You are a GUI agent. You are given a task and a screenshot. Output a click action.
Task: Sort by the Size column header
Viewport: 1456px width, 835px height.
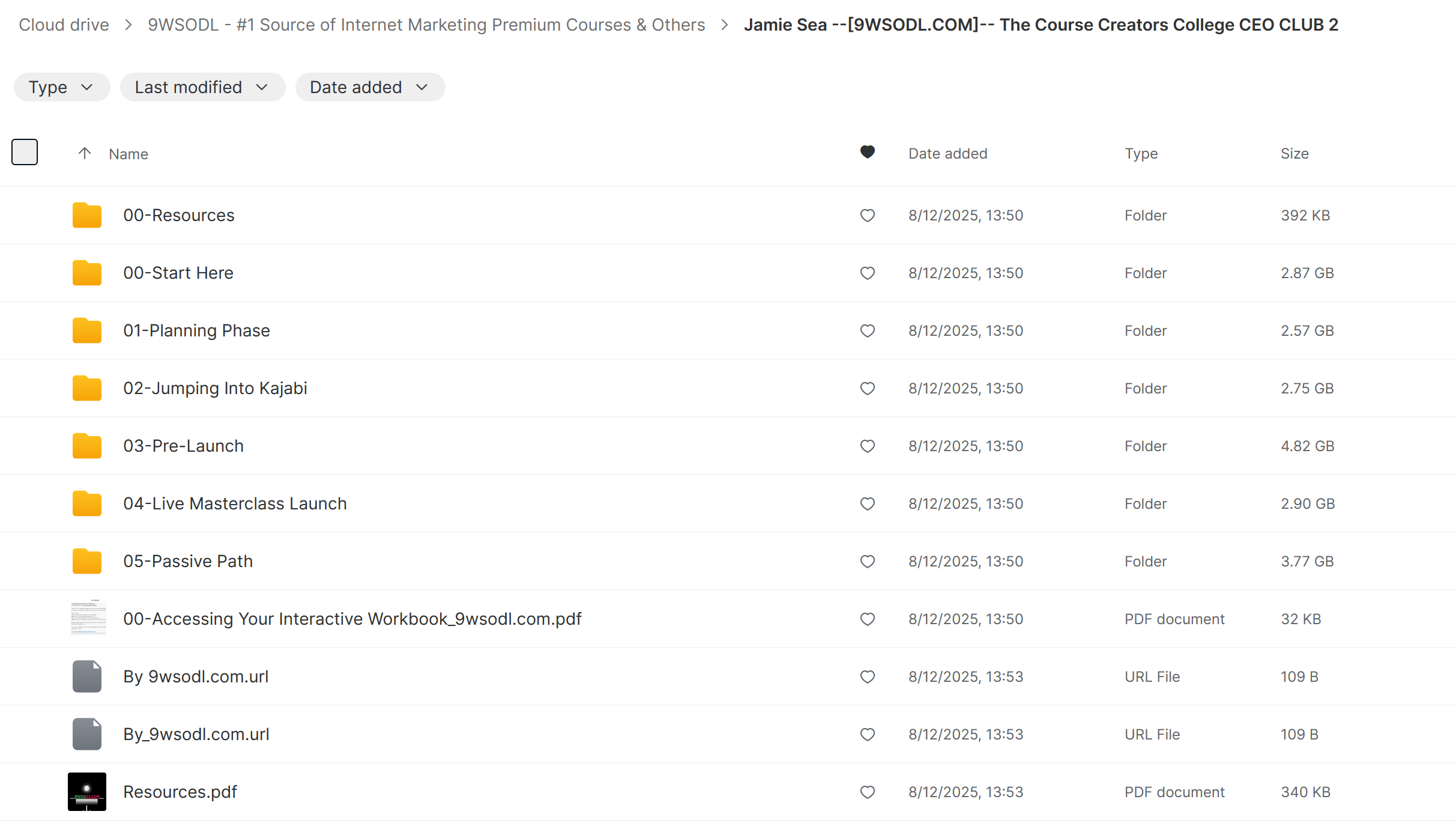tap(1294, 154)
